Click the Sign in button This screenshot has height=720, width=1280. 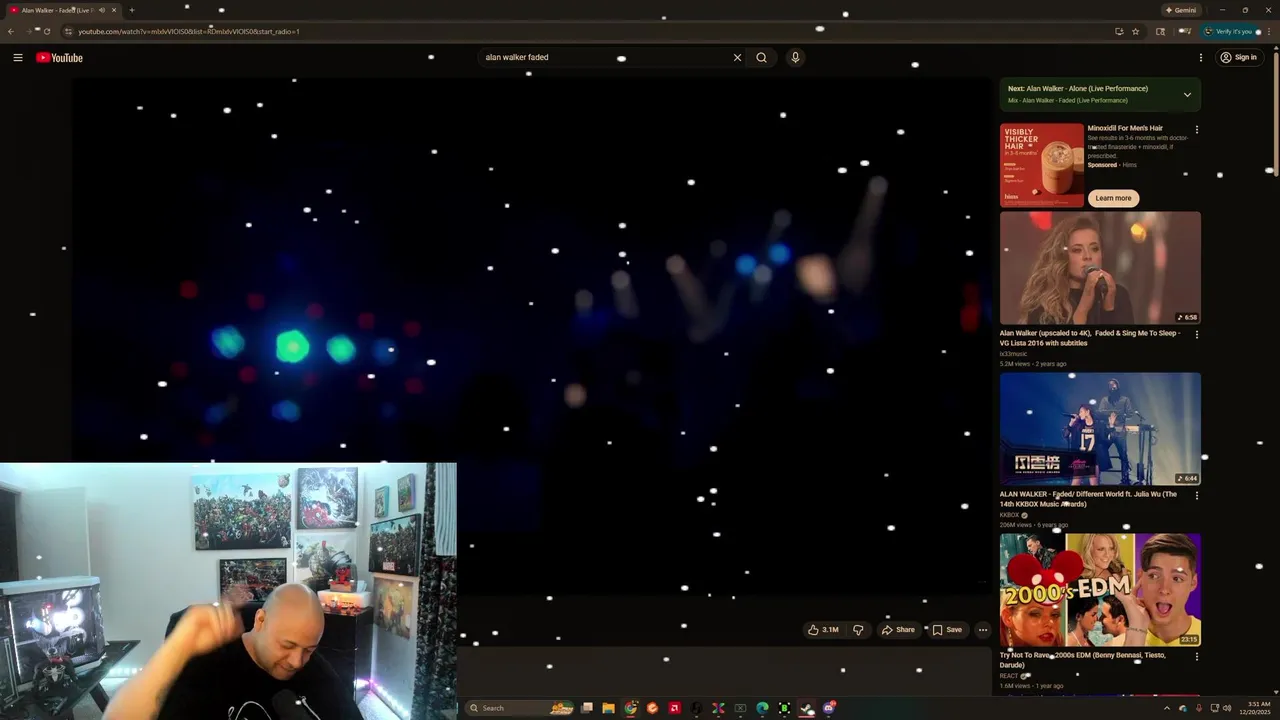click(x=1239, y=58)
